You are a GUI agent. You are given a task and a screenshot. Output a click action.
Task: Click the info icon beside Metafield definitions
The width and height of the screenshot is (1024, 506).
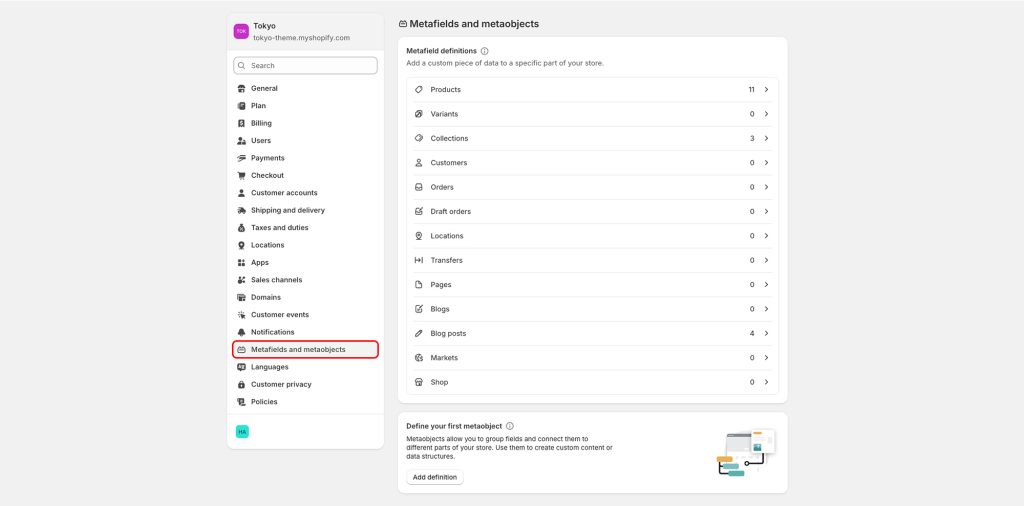(x=485, y=51)
